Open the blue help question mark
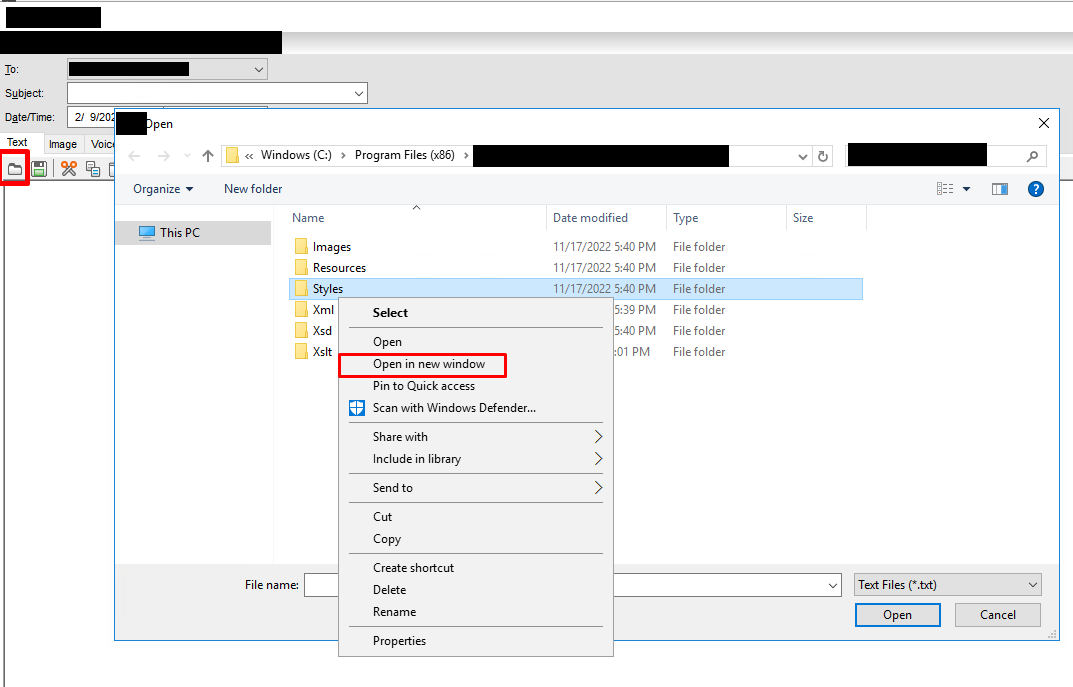This screenshot has height=687, width=1073. click(1036, 189)
